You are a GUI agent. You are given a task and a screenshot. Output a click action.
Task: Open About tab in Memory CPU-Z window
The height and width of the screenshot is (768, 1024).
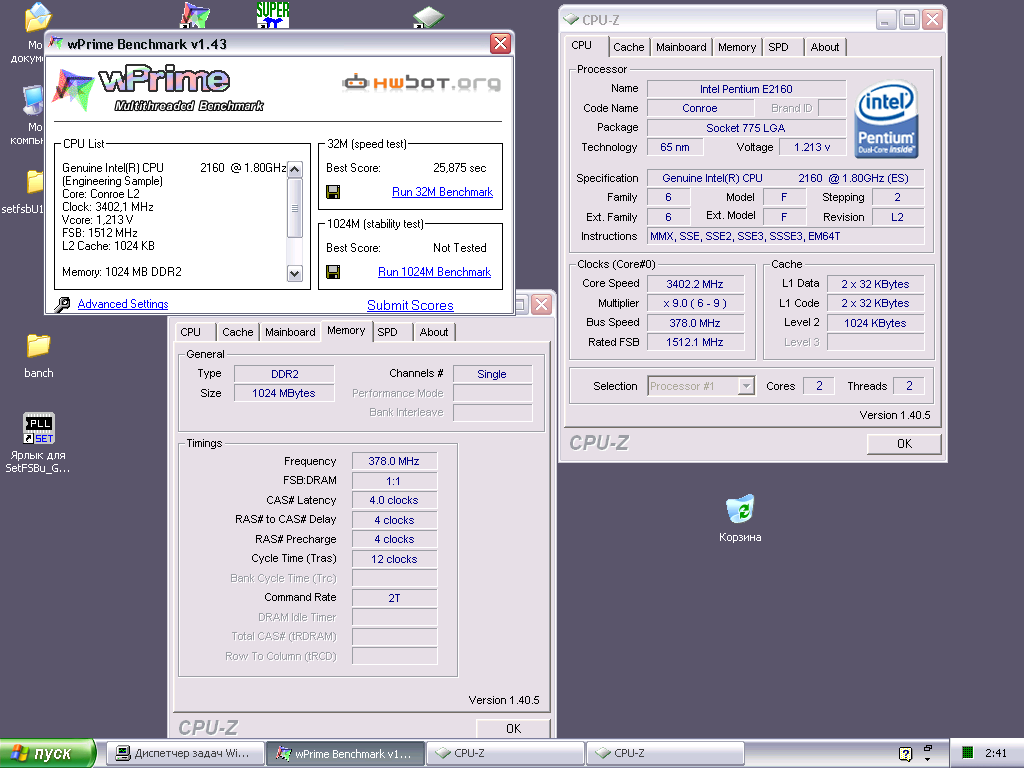(x=434, y=332)
